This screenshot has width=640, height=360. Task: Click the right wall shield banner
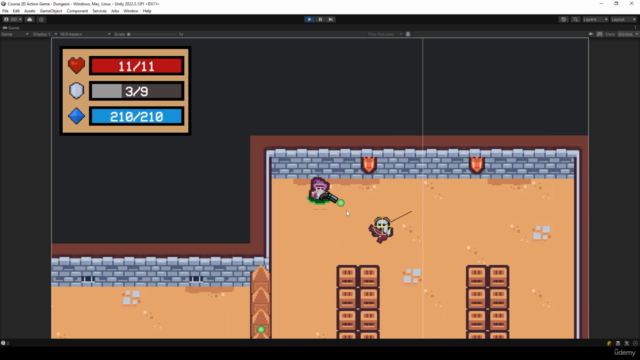pyautogui.click(x=477, y=165)
